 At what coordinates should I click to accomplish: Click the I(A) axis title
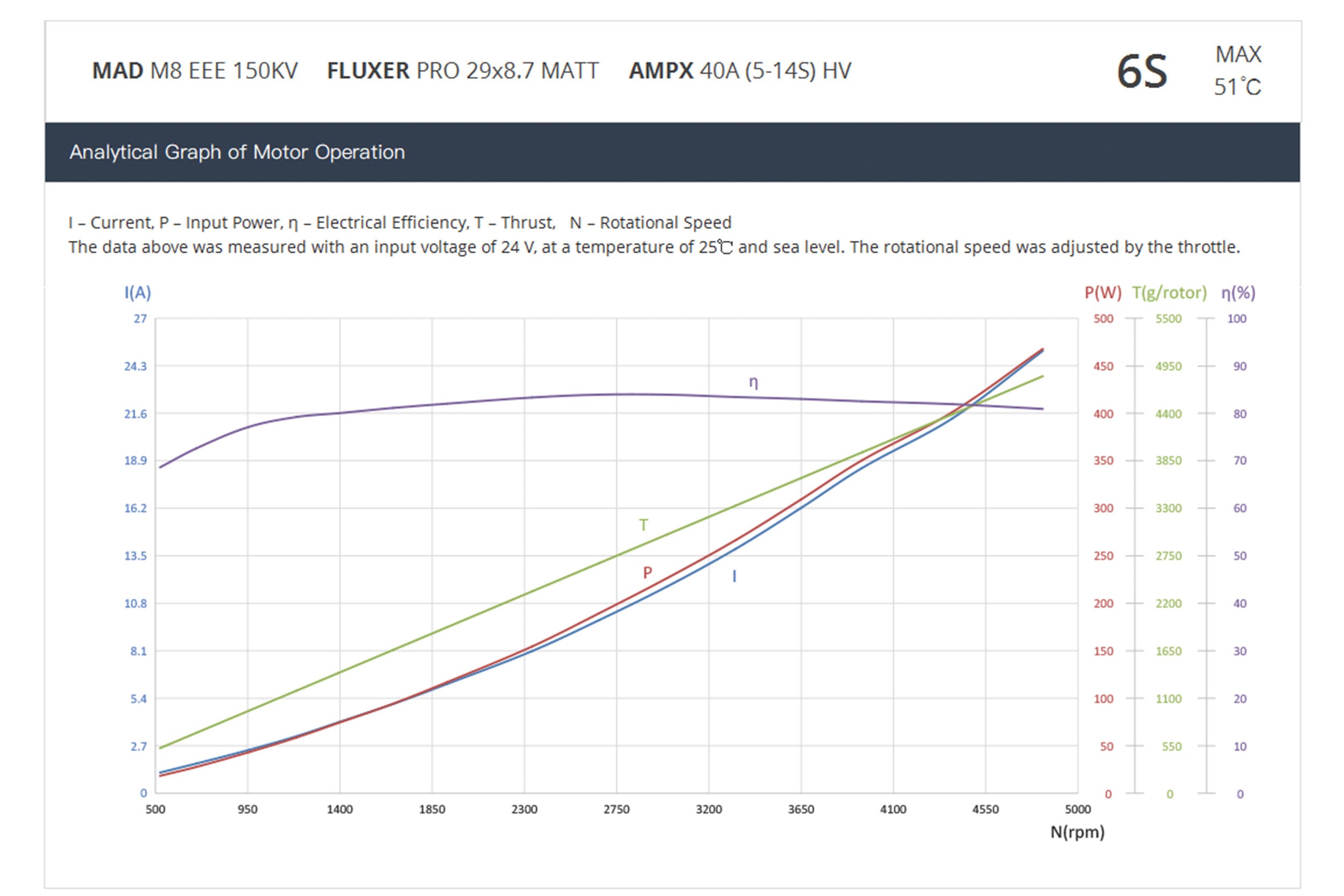coord(138,292)
